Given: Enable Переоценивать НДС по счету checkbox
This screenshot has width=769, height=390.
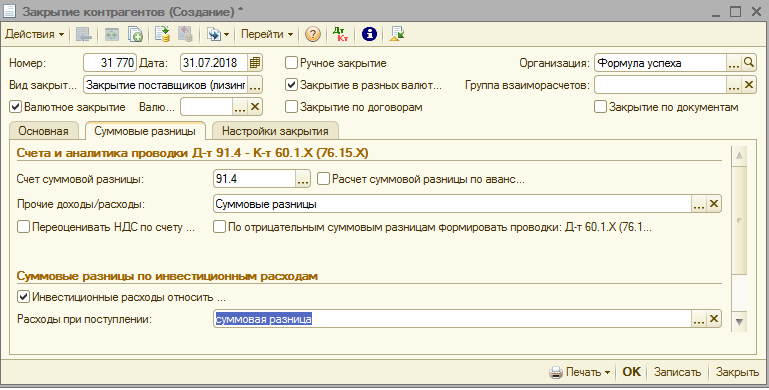Looking at the screenshot, I should click(23, 227).
